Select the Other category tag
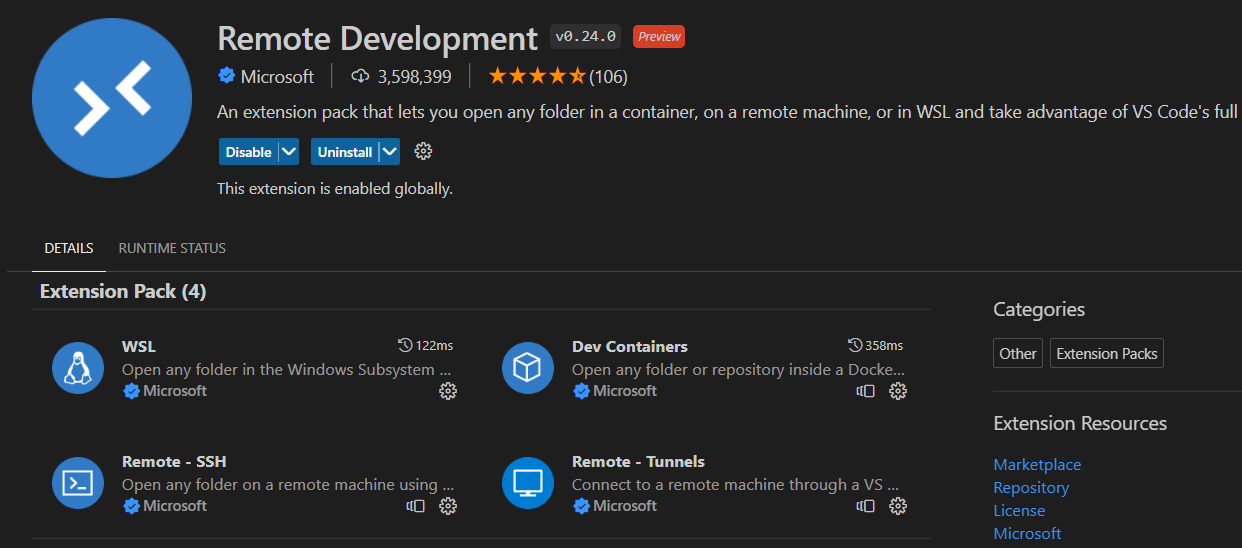 pos(1018,353)
